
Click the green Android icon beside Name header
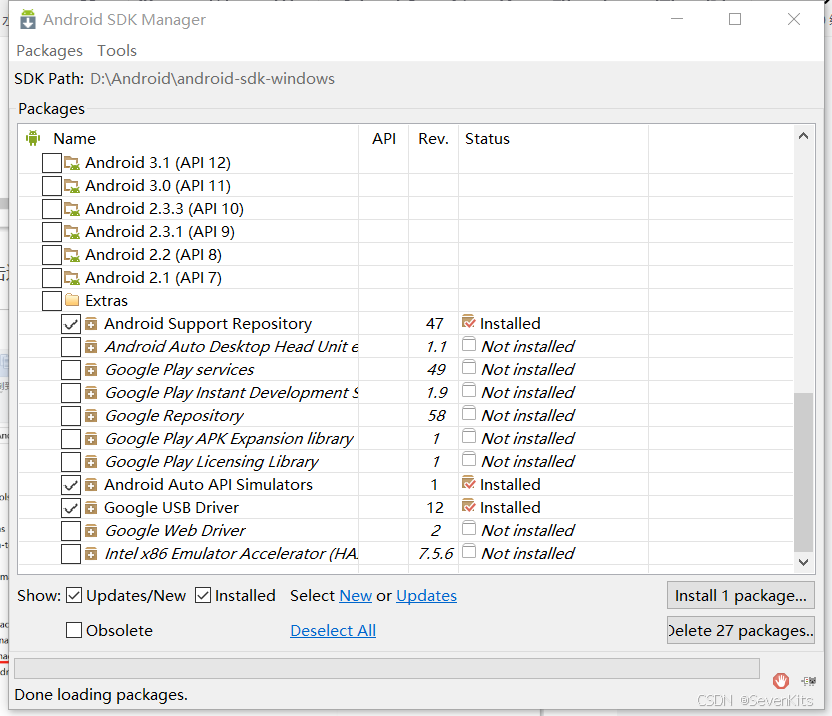(33, 139)
